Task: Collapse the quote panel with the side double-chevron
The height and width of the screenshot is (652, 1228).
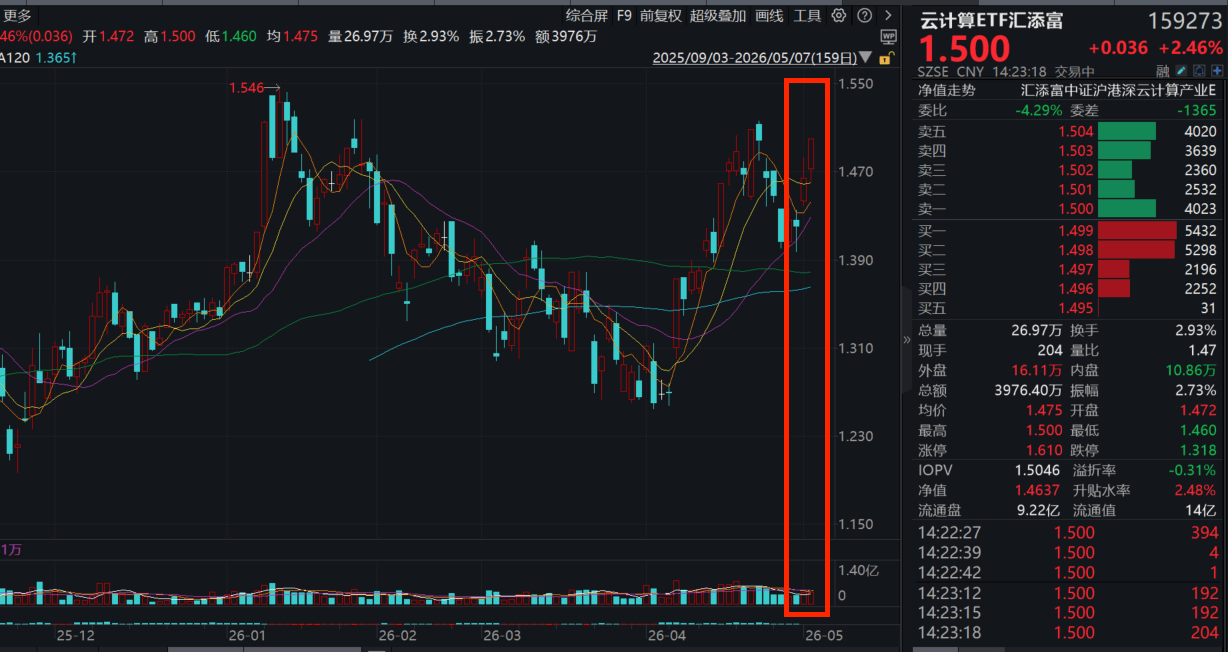Action: [907, 340]
